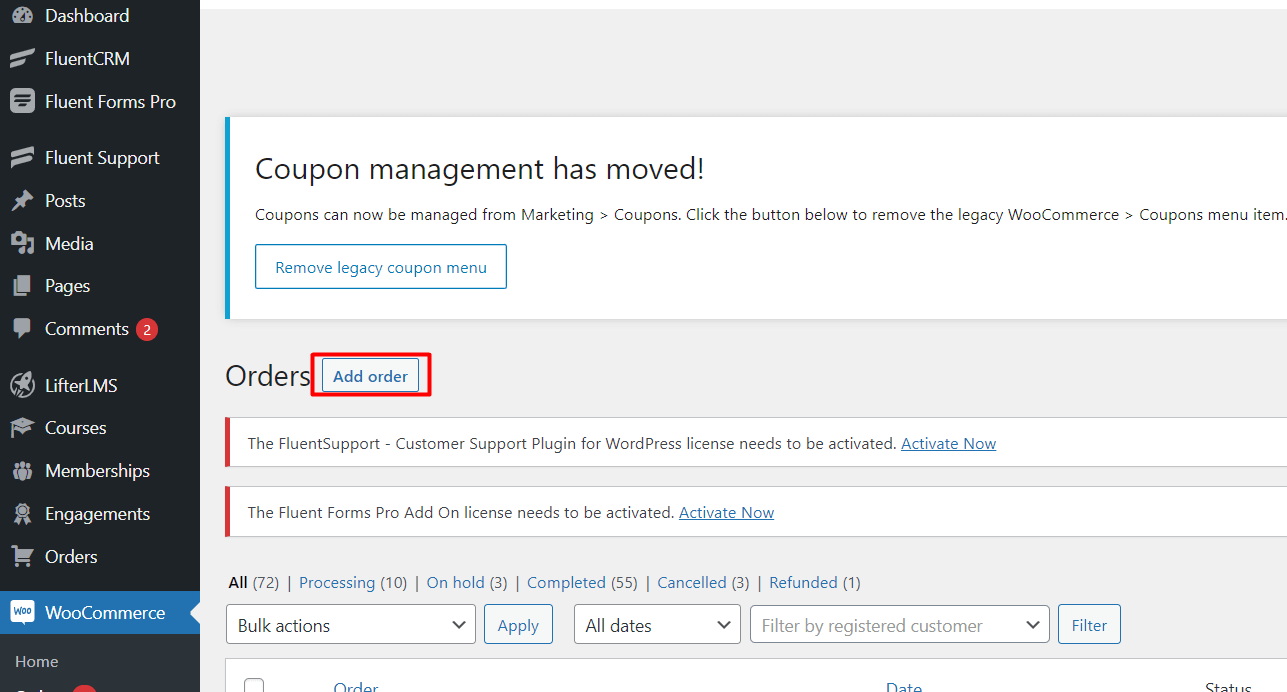Click the WooCommerce logo icon

coord(22,612)
